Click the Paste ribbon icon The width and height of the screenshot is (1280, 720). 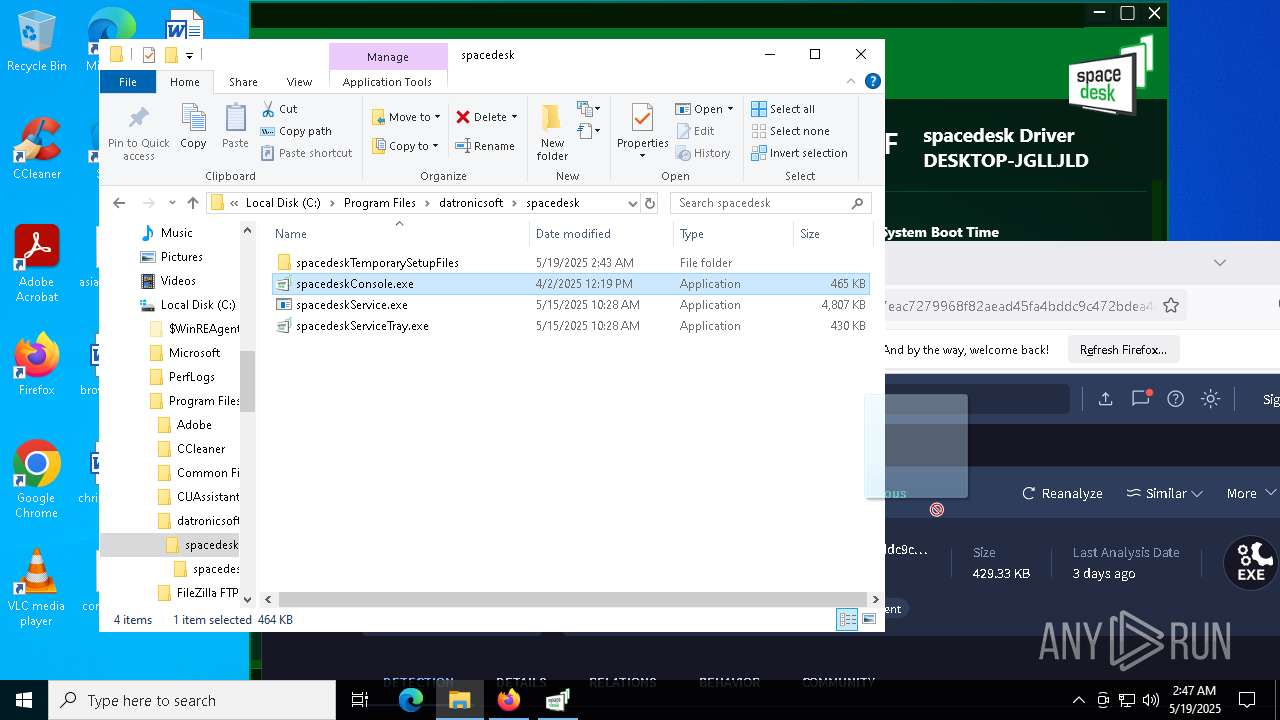coord(235,127)
